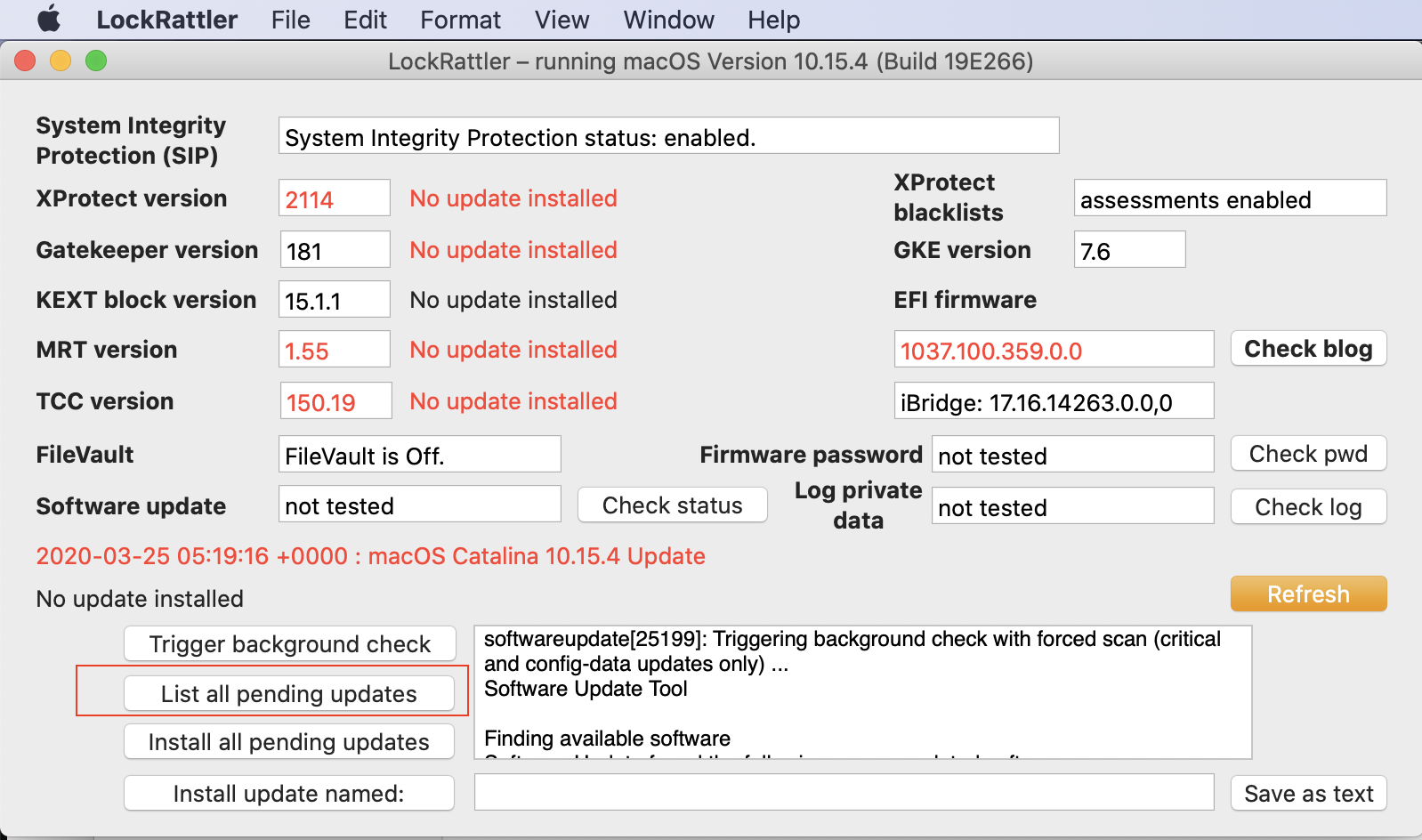Click the 'XProtect version' label
Viewport: 1422px width, 840px height.
point(132,198)
